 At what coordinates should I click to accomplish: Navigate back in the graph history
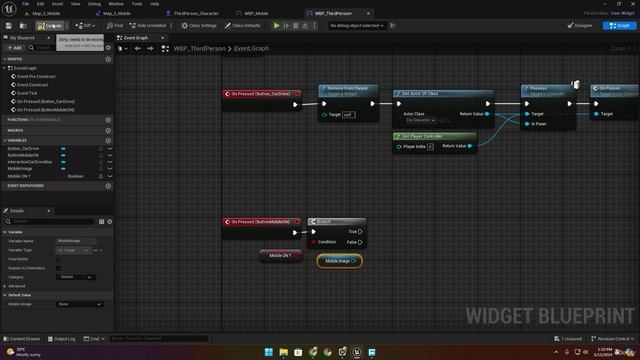coord(138,49)
